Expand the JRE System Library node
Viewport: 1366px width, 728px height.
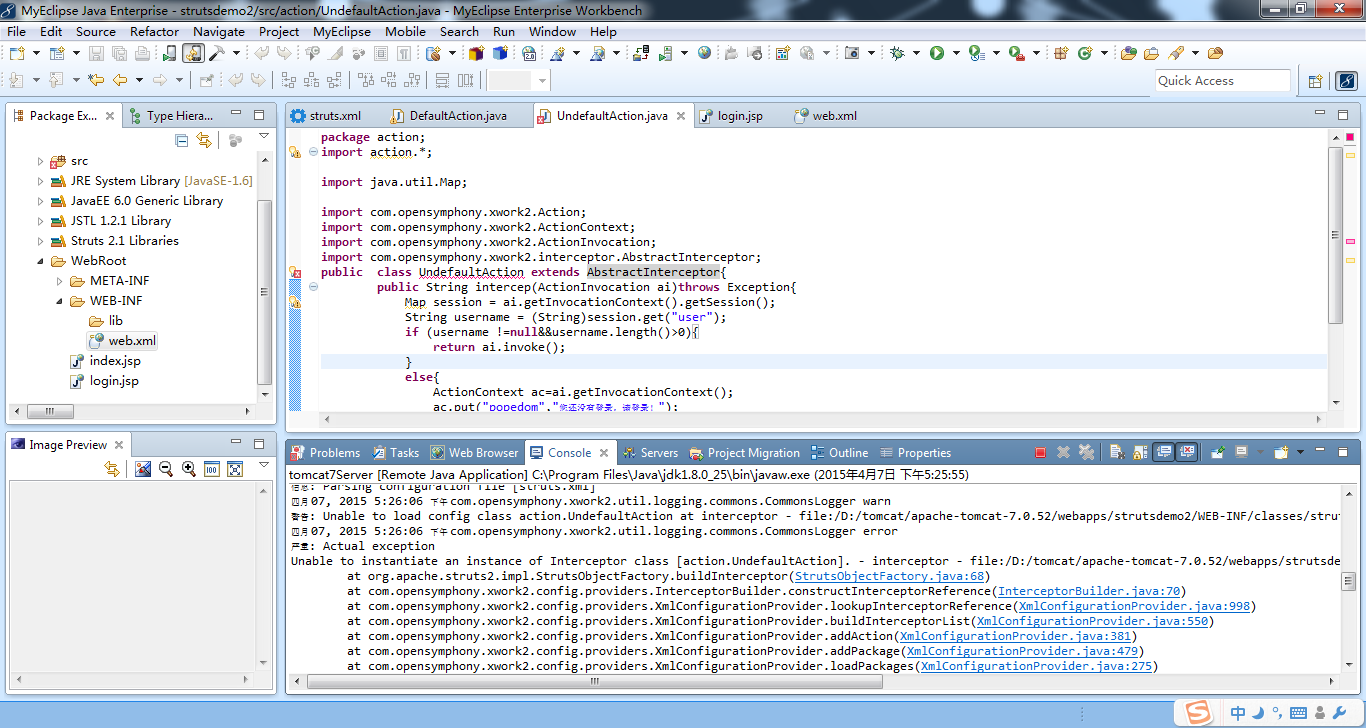[x=41, y=181]
